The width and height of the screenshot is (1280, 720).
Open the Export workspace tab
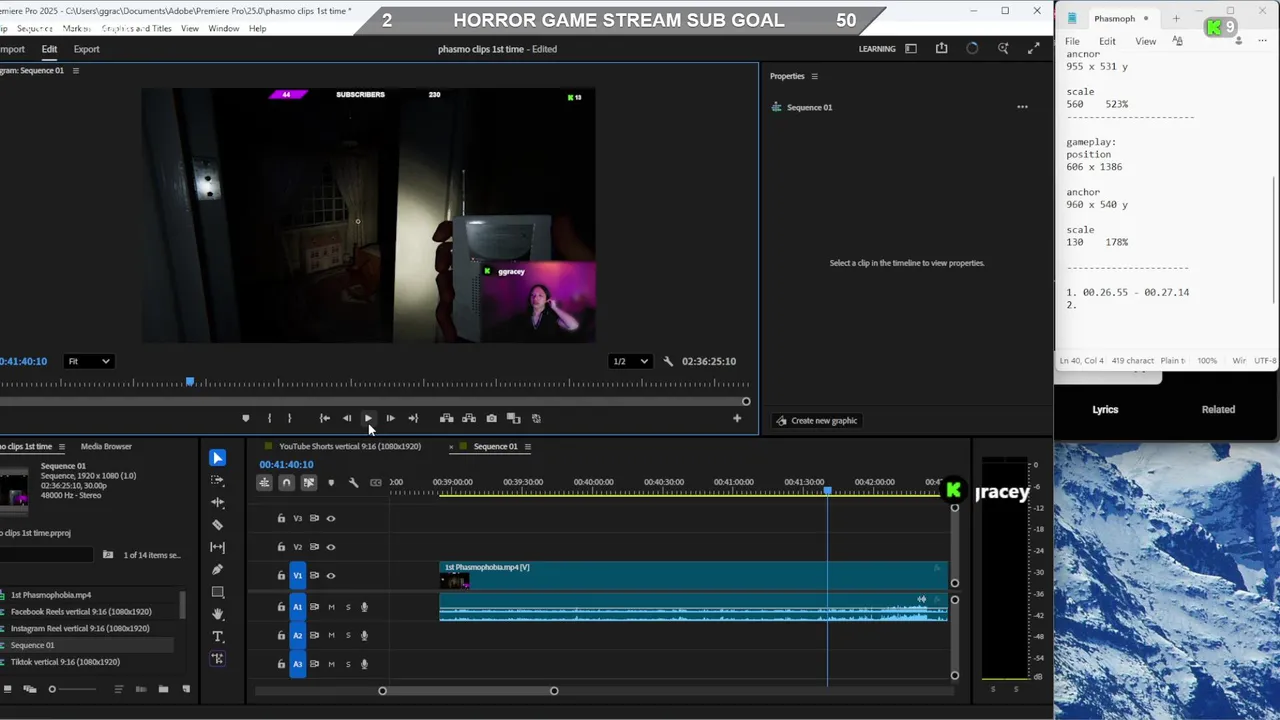pos(86,49)
